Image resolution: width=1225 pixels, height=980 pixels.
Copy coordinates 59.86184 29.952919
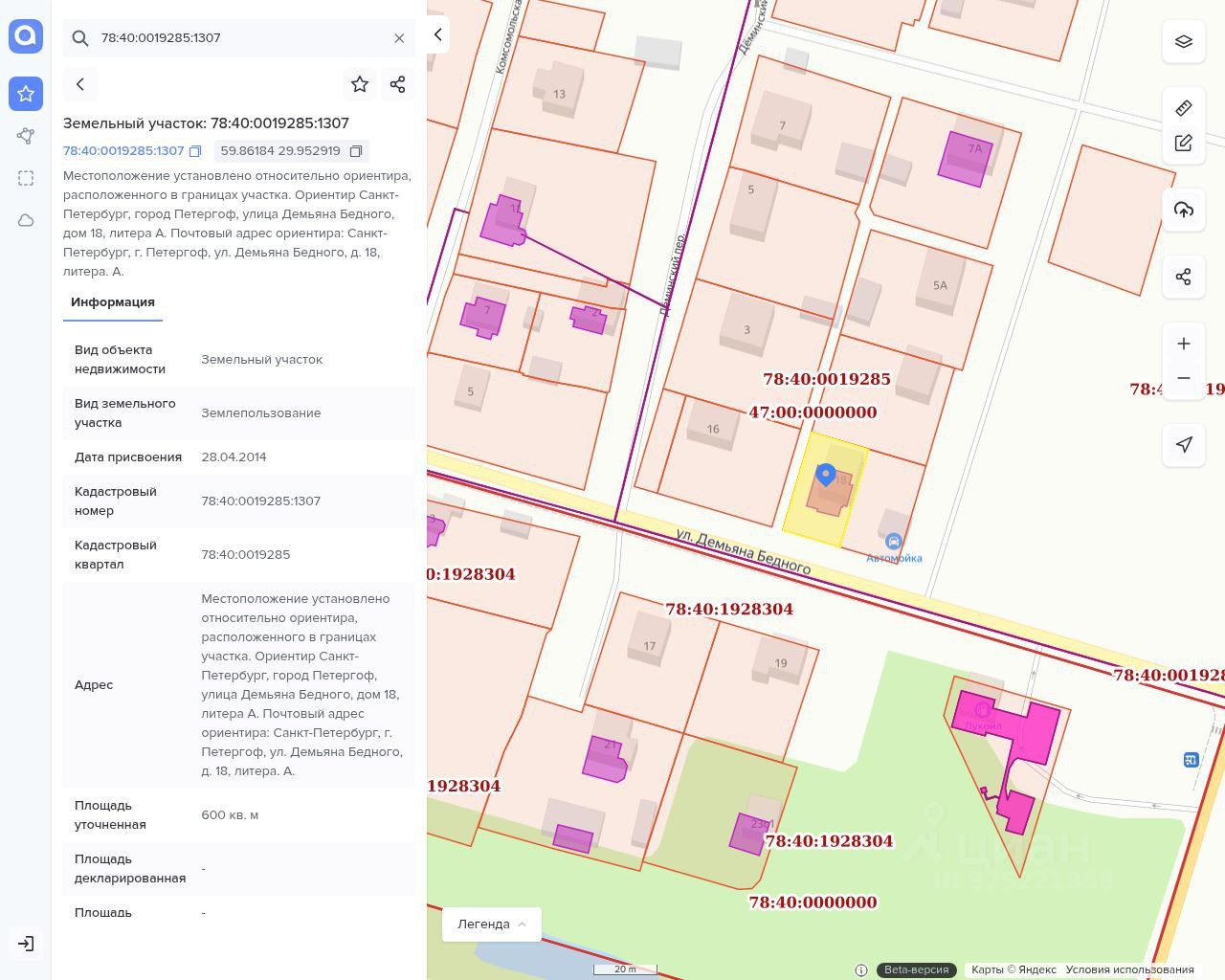(356, 151)
